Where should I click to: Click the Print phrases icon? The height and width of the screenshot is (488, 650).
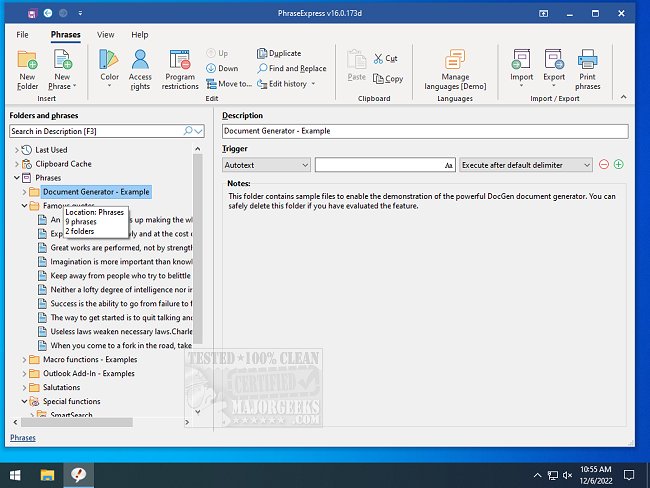[x=588, y=60]
